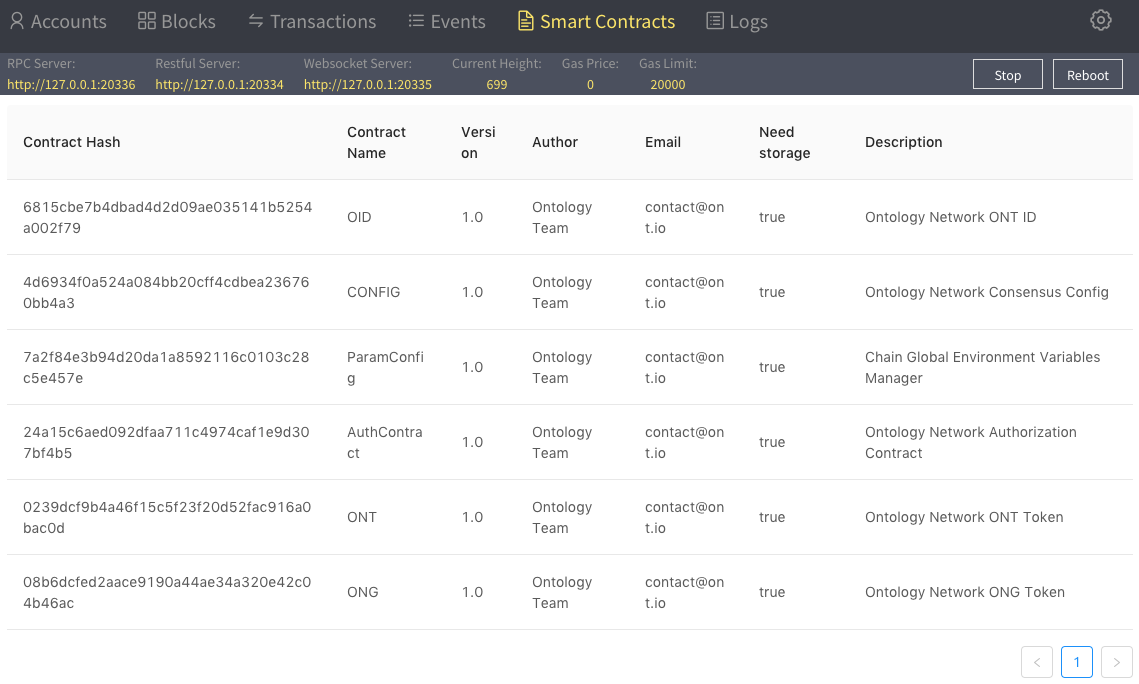Click the Contract Name column header

coord(376,142)
